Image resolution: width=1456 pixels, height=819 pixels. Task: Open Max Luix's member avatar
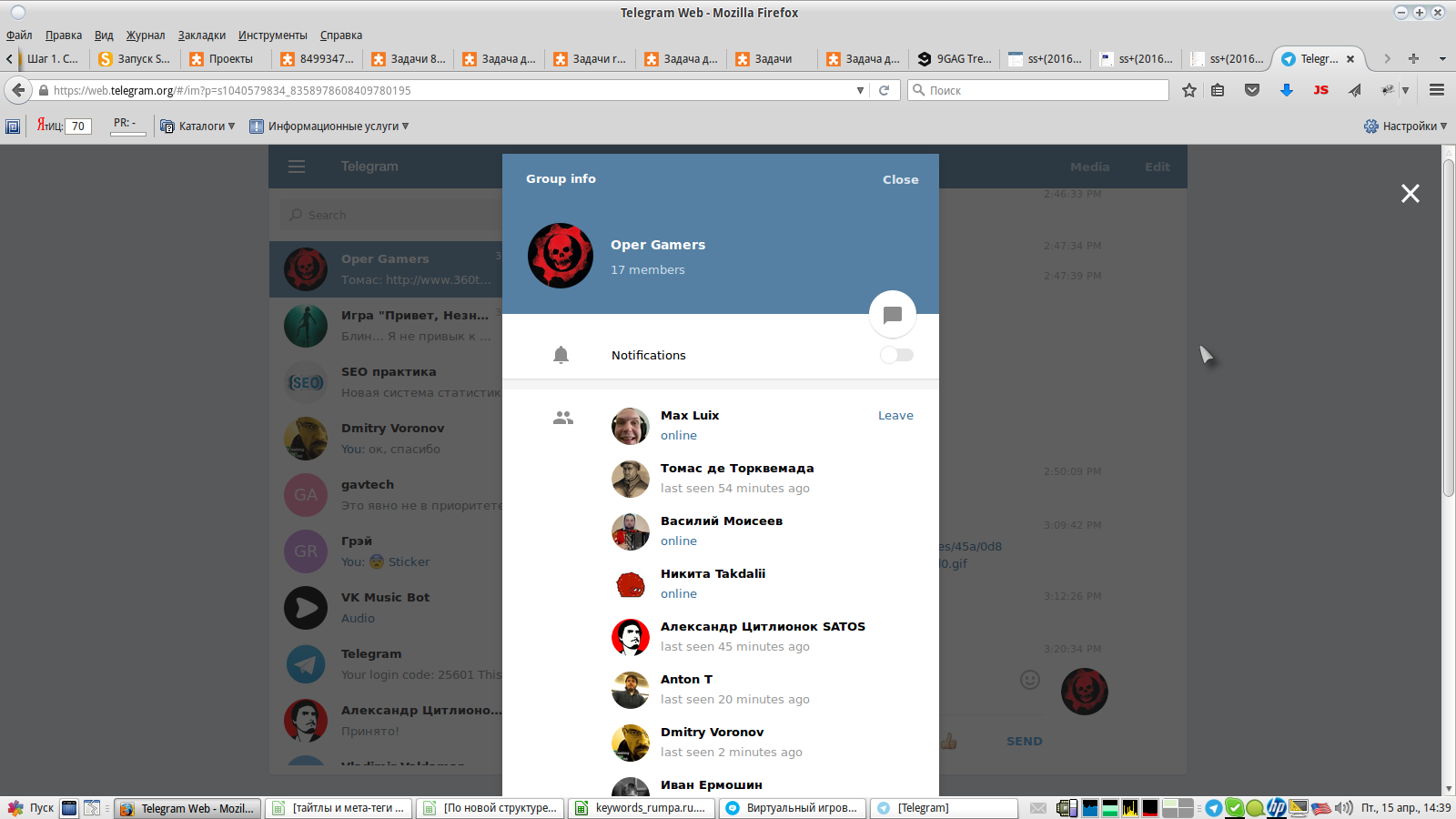pos(630,426)
